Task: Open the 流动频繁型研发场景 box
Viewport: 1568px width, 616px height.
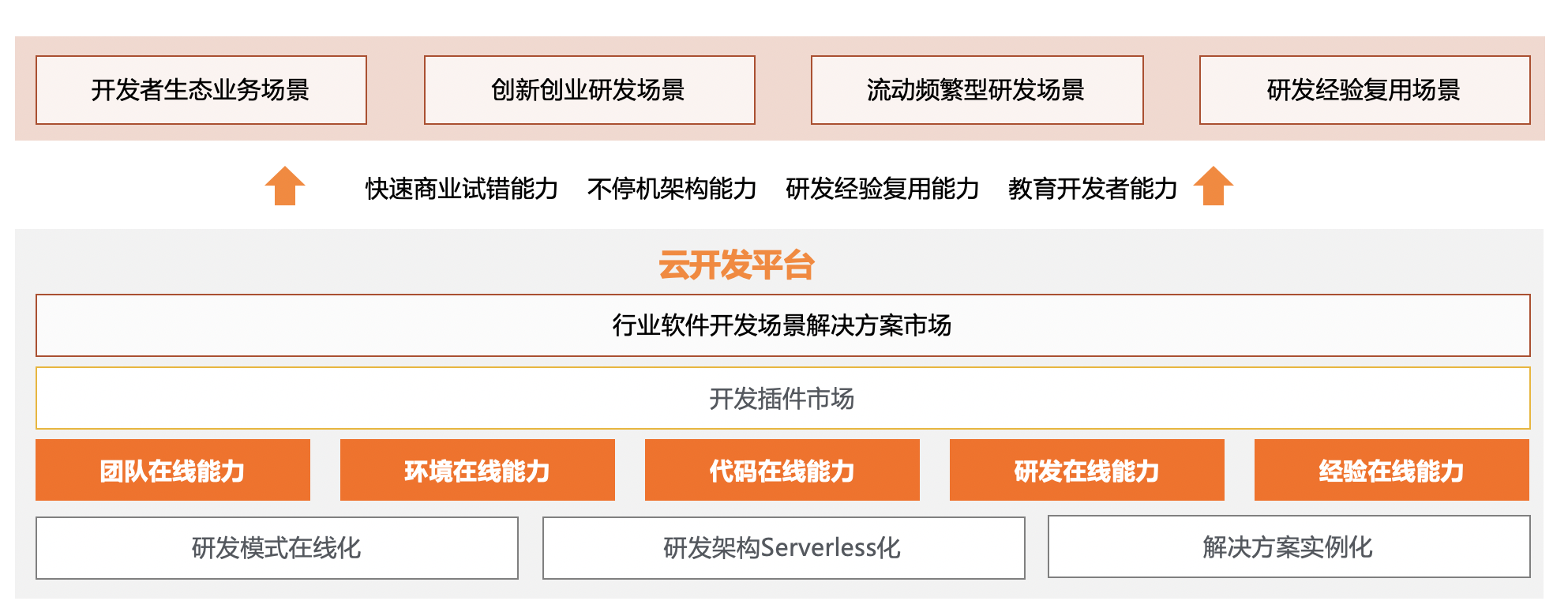Action: pos(977,90)
